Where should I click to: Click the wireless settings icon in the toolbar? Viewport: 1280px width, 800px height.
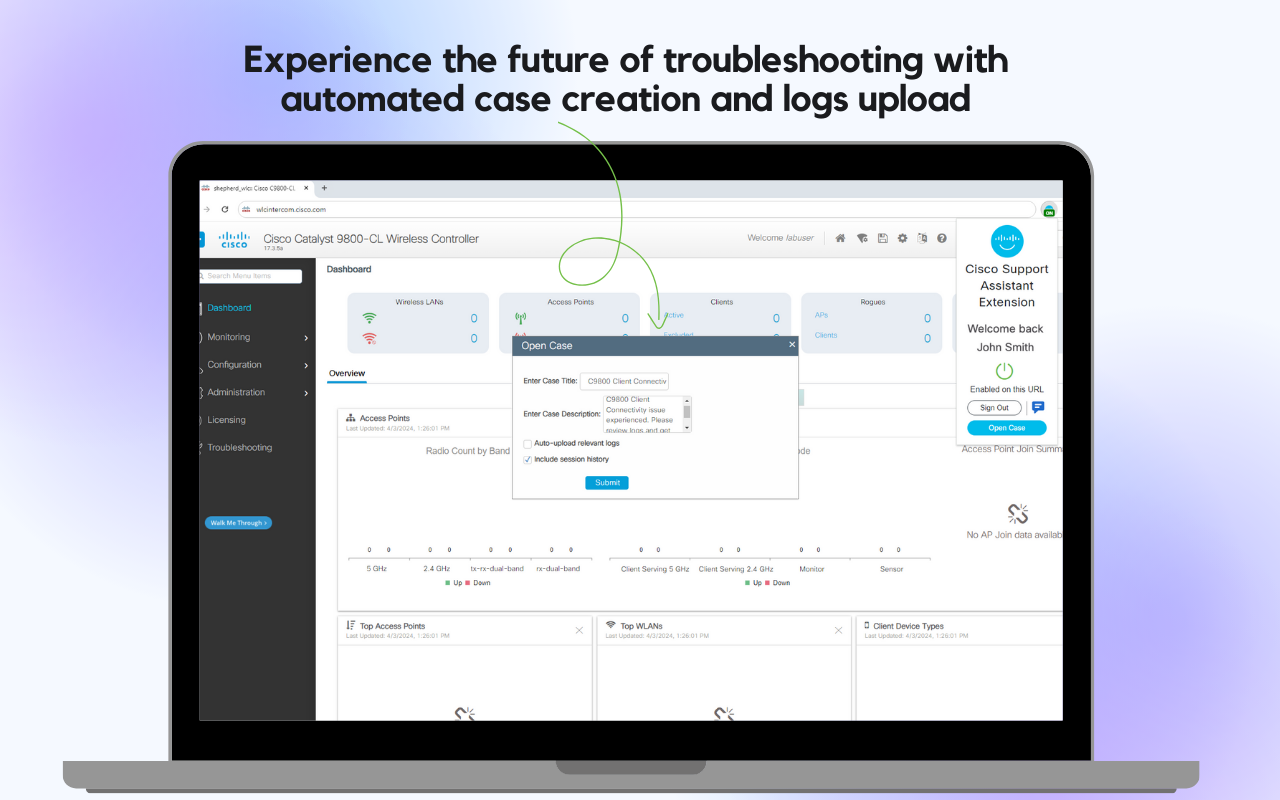pyautogui.click(x=862, y=238)
